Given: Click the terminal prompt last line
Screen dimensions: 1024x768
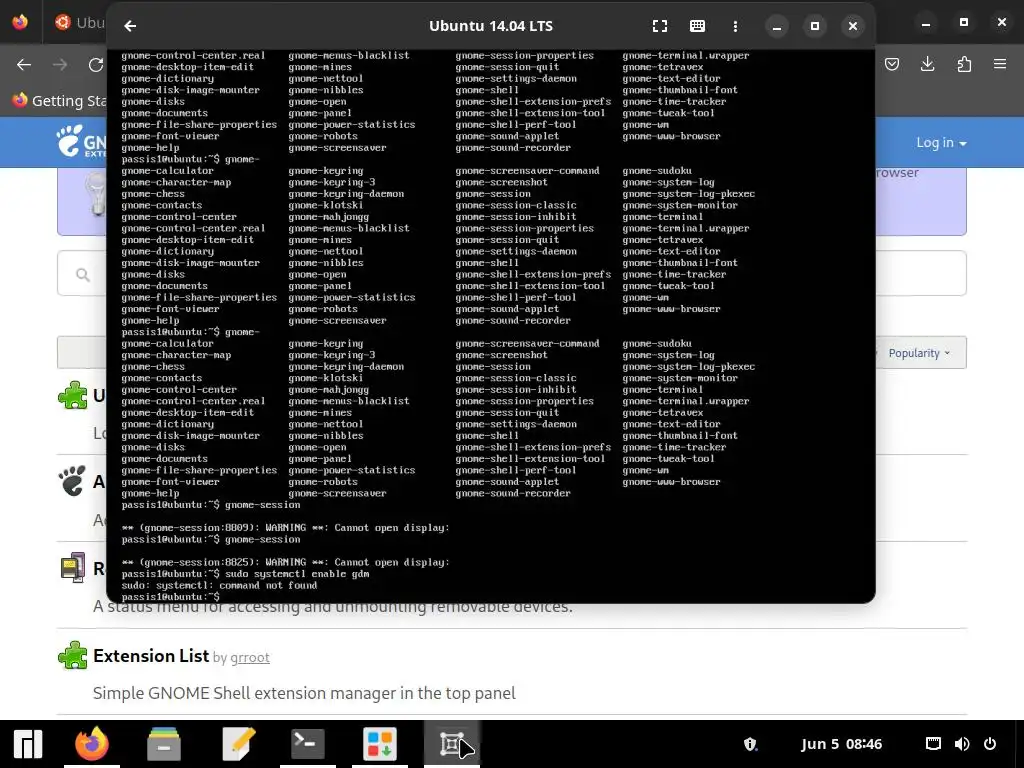Looking at the screenshot, I should 170,597.
